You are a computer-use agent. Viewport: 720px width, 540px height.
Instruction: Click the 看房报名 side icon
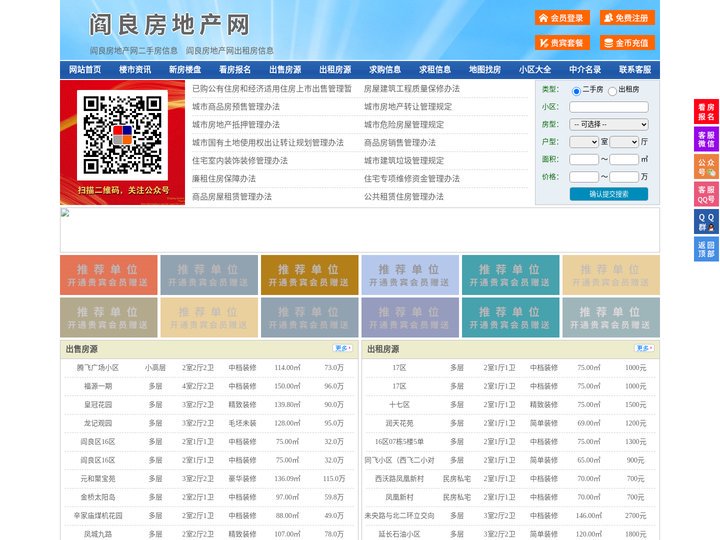(x=706, y=112)
